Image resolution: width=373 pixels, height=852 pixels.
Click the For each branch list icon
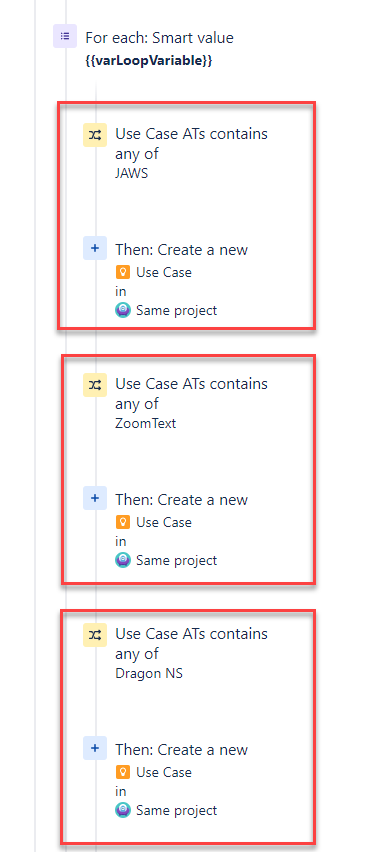pyautogui.click(x=65, y=36)
